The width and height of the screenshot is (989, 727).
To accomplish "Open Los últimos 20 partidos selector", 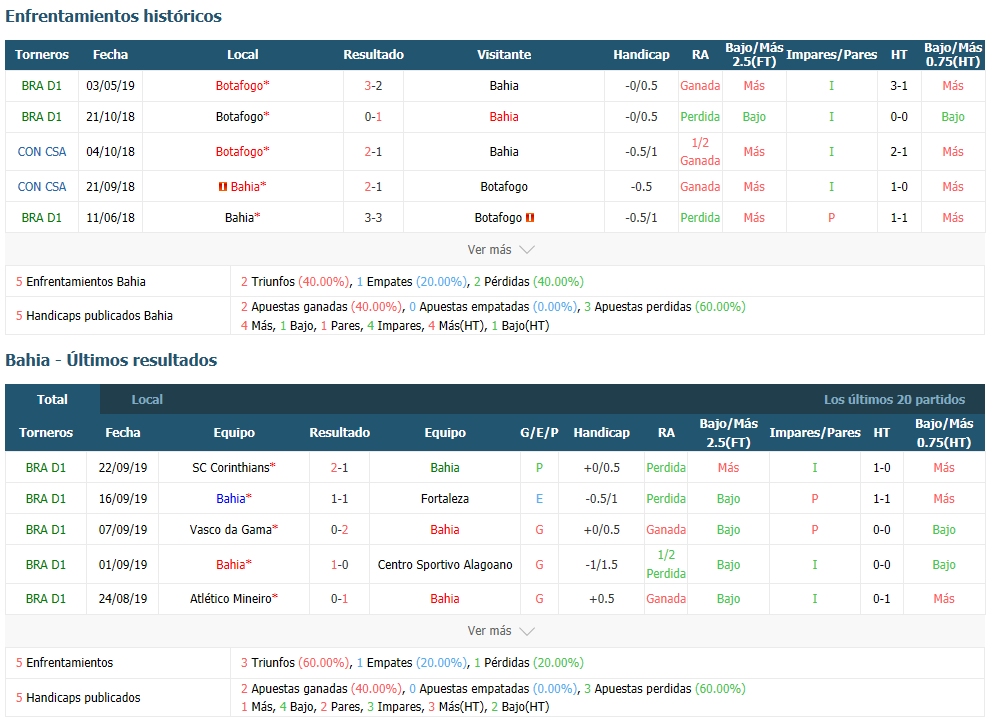I will click(894, 400).
